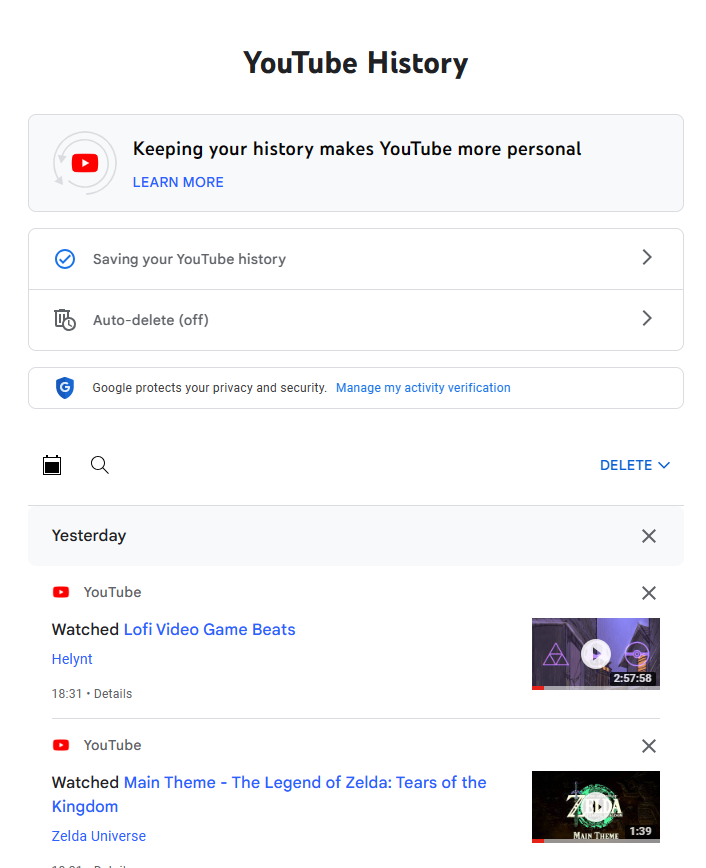The height and width of the screenshot is (868, 706).
Task: Click YouTube logo icon above Zelda entry
Action: pyautogui.click(x=61, y=745)
